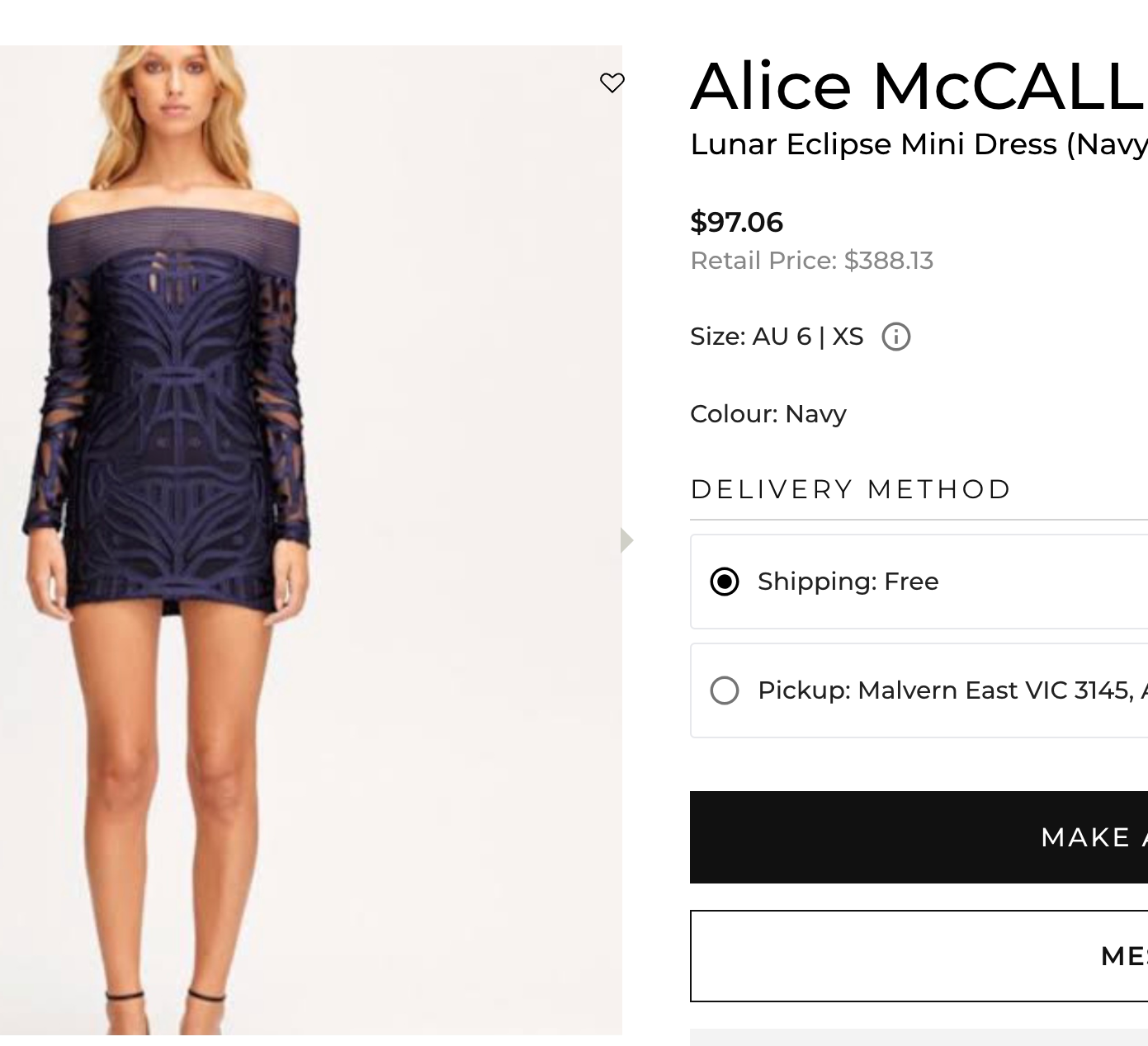1148x1046 pixels.
Task: Add dress to wishlist with heart icon
Action: coord(612,82)
